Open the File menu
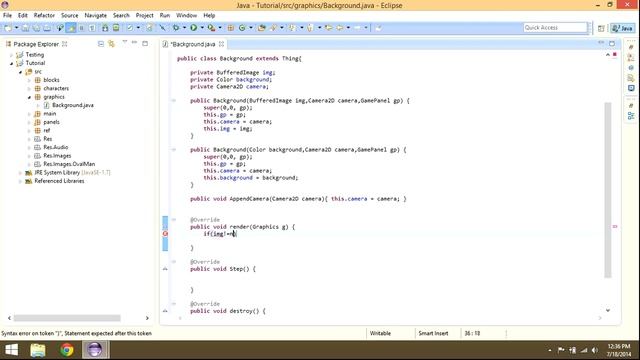The image size is (640, 360). (x=7, y=16)
